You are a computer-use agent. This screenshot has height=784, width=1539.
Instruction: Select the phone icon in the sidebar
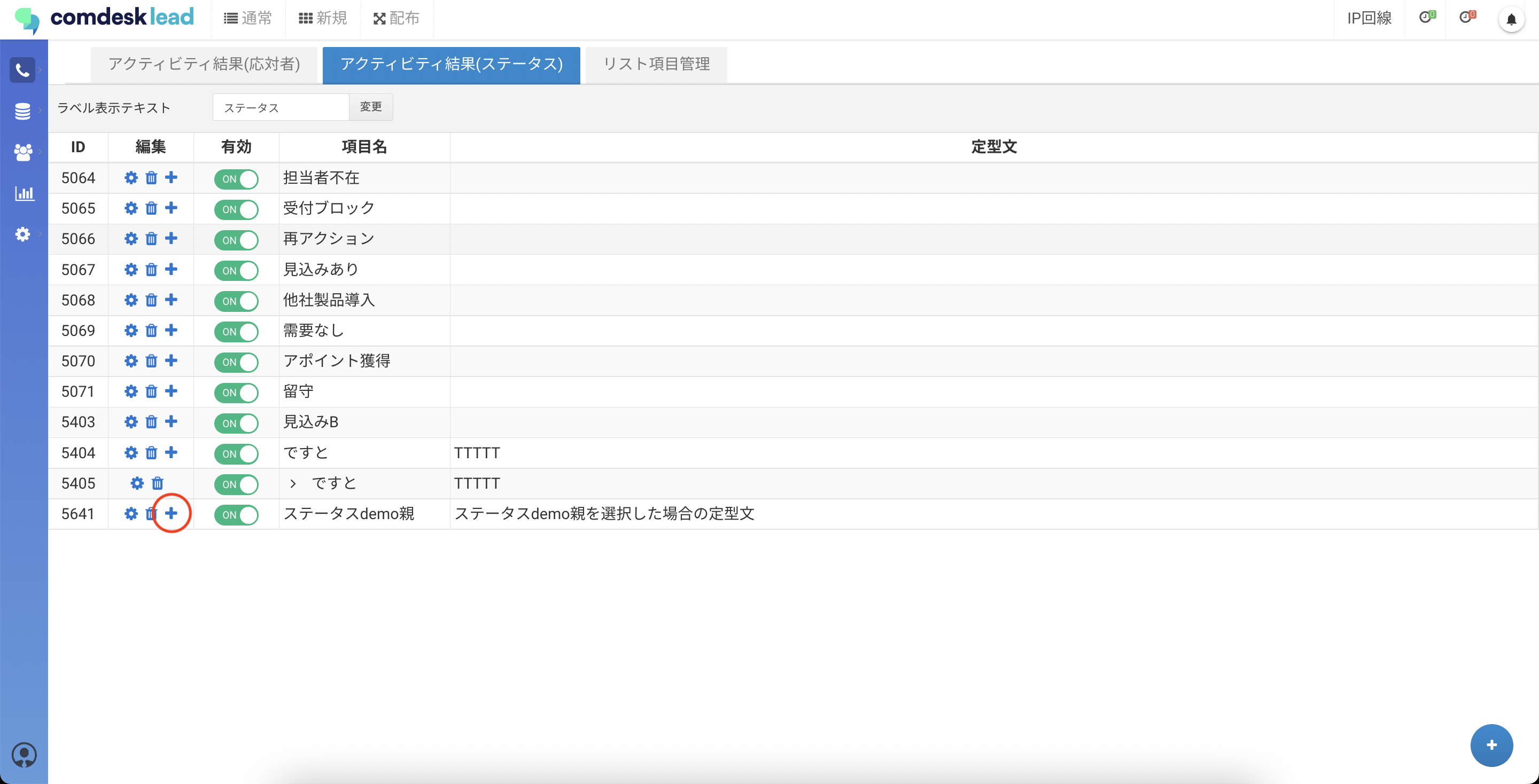tap(22, 70)
